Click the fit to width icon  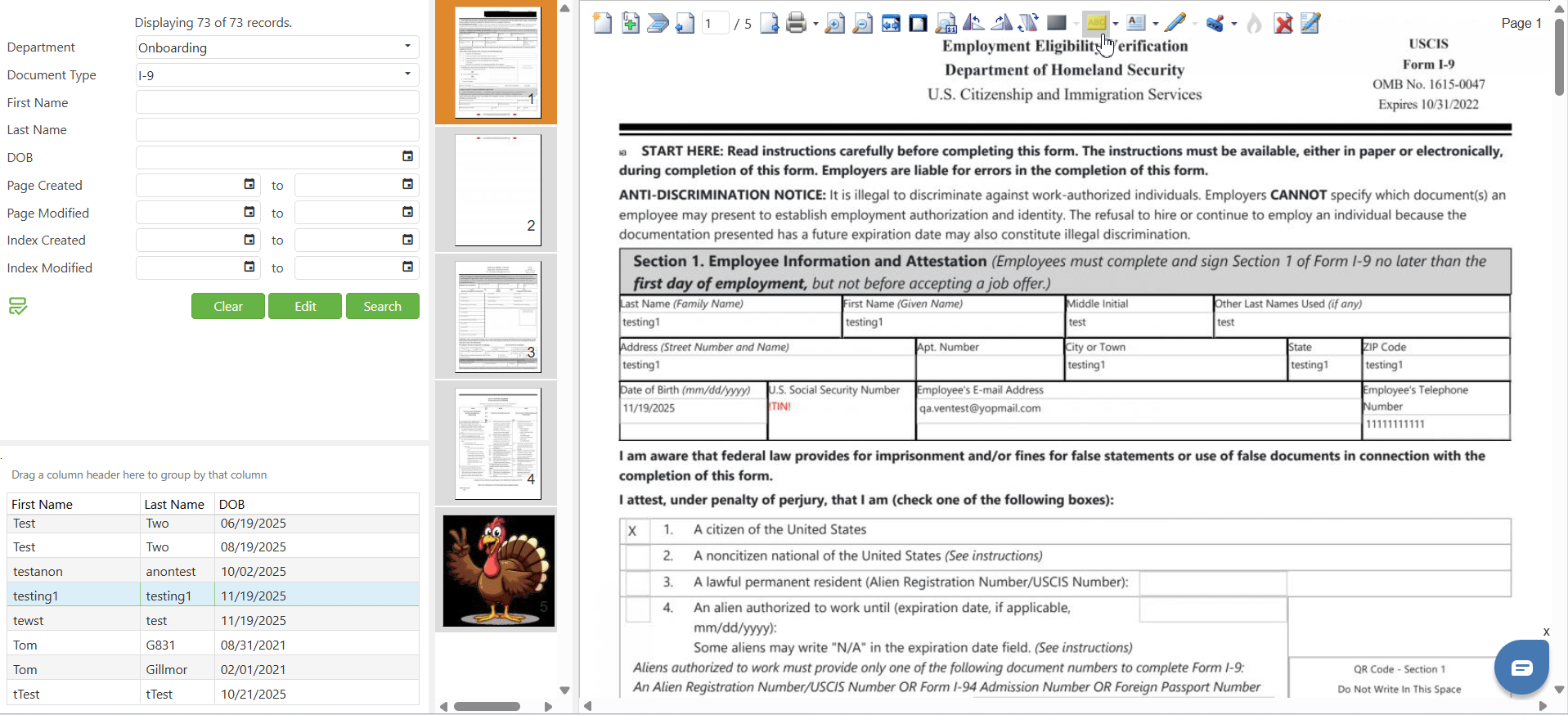(891, 23)
